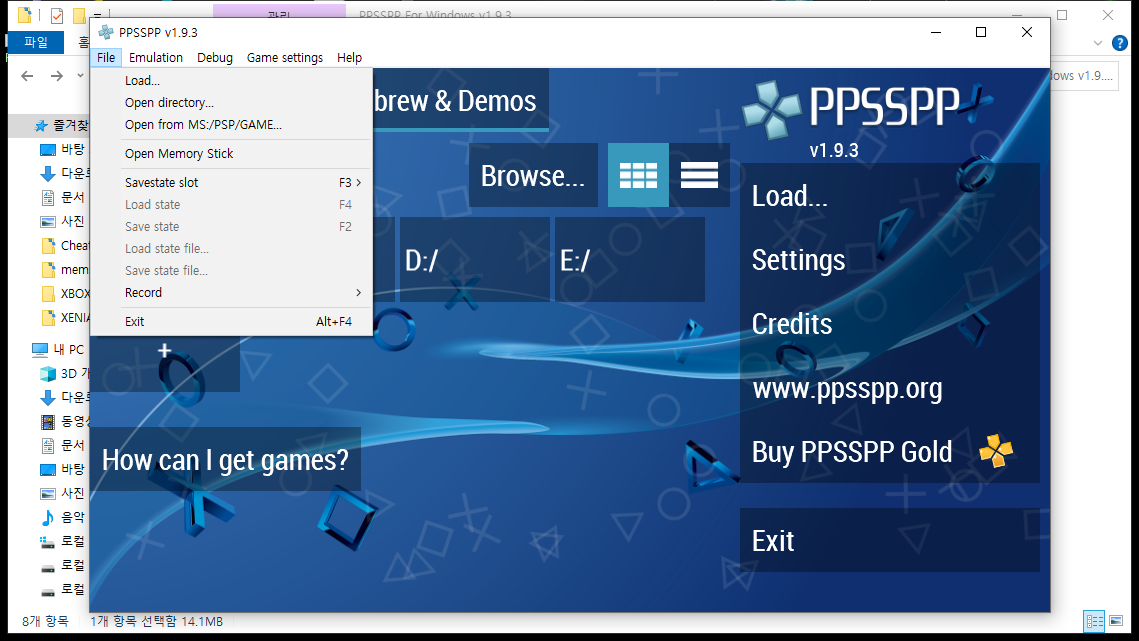
Task: Click How can I get games?
Action: click(225, 459)
